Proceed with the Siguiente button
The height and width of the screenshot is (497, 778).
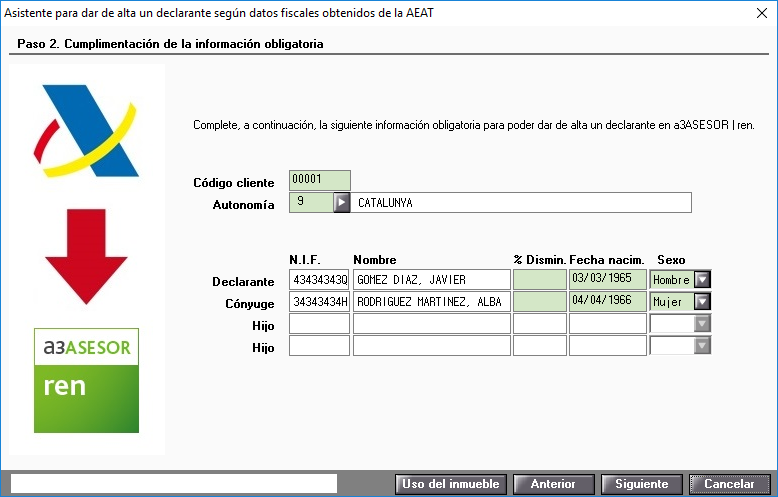642,484
